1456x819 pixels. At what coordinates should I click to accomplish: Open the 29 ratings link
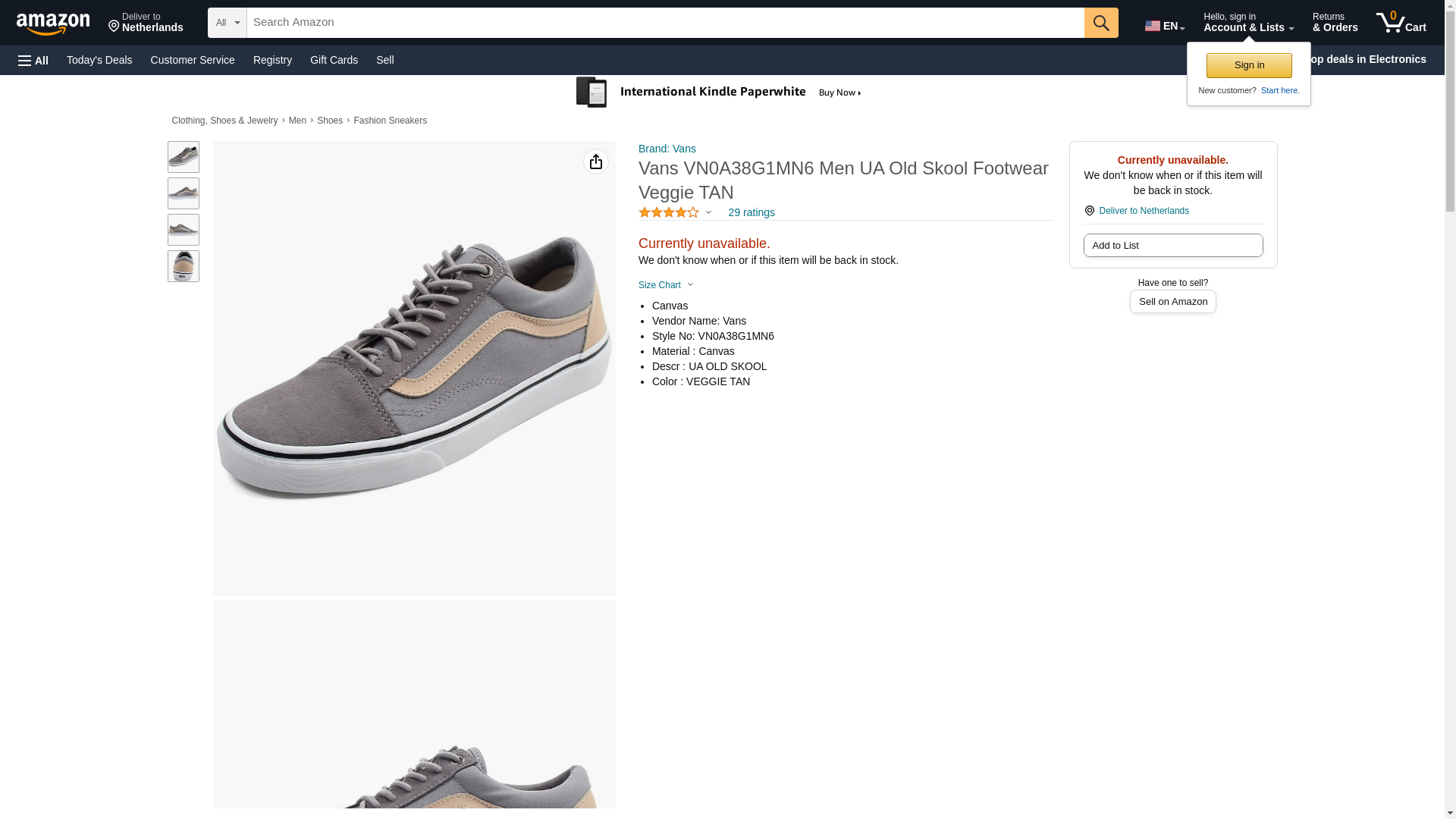[x=751, y=213]
